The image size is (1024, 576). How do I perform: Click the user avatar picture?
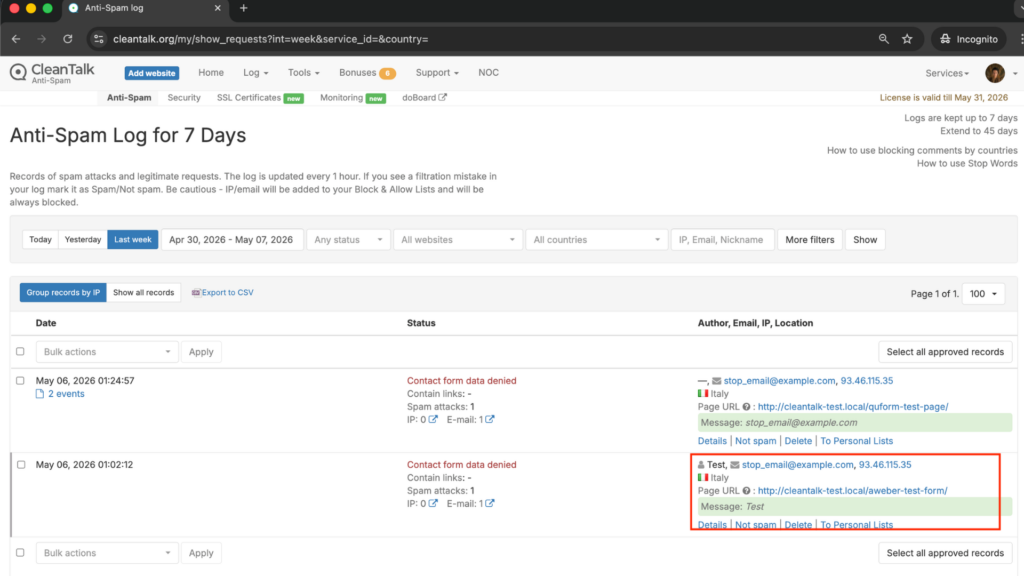pyautogui.click(x=995, y=73)
